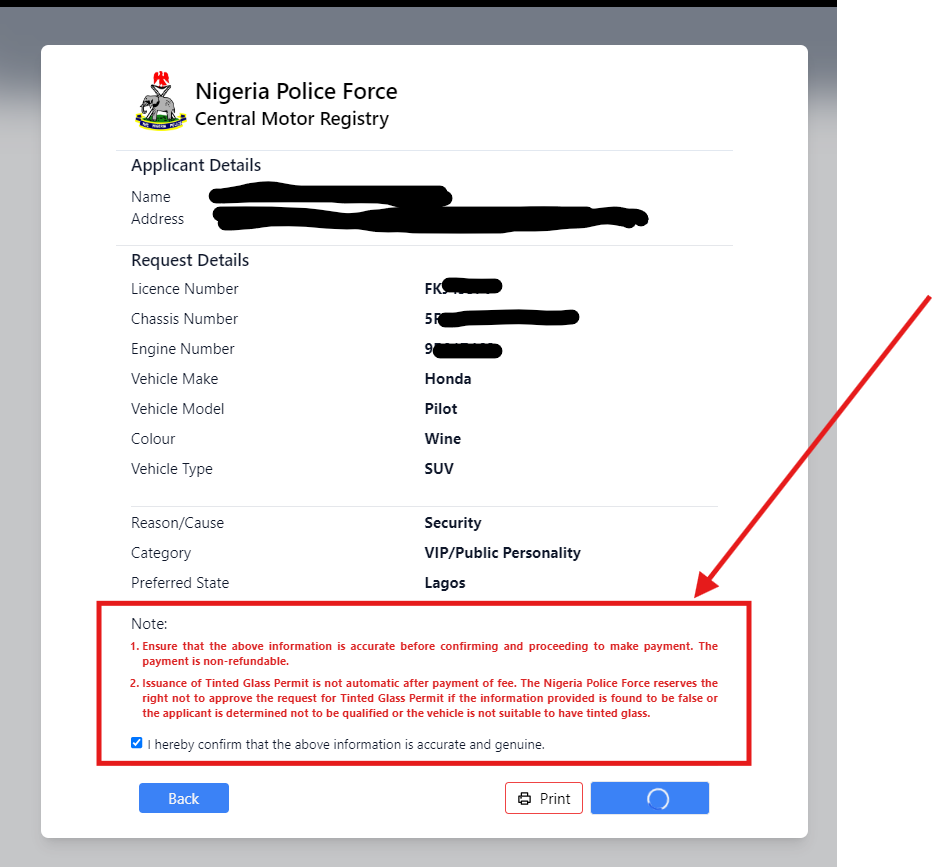933x867 pixels.
Task: Click the 'I hereby confirm' checkbox label text
Action: [346, 744]
